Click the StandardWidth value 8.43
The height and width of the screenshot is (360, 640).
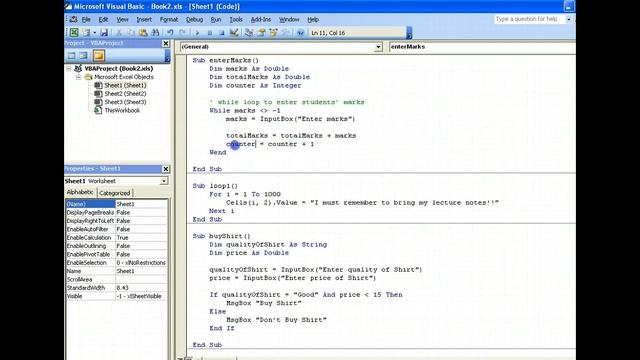click(122, 288)
